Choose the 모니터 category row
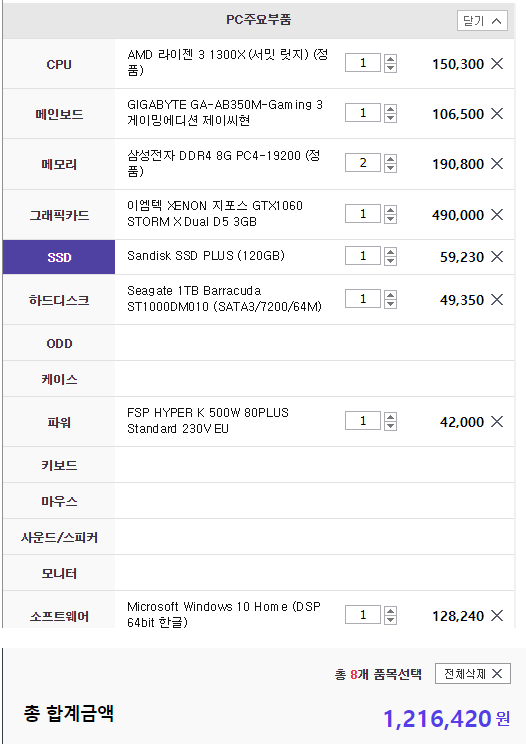526x744 pixels. [x=59, y=573]
